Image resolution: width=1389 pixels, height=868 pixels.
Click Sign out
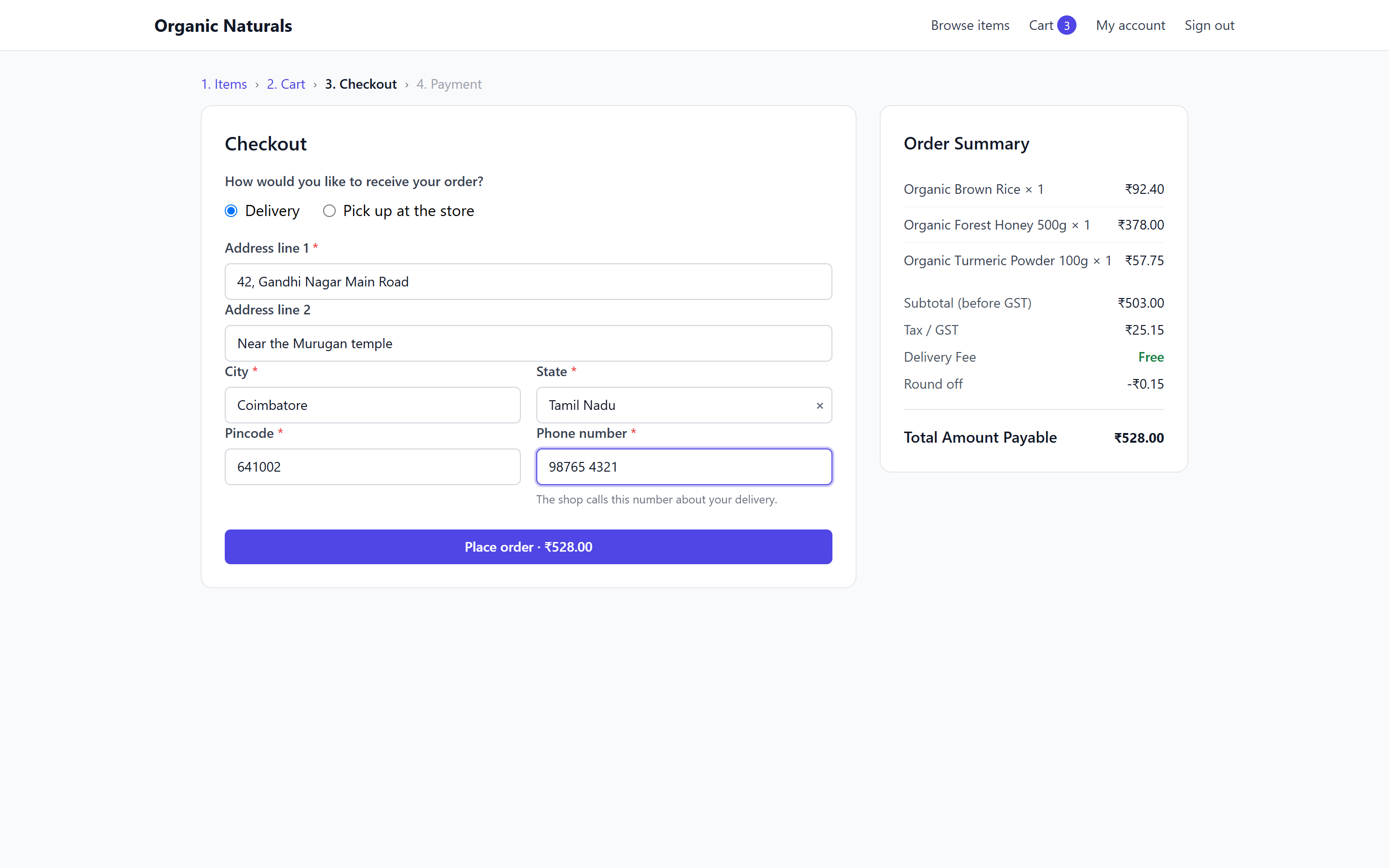[x=1210, y=25]
